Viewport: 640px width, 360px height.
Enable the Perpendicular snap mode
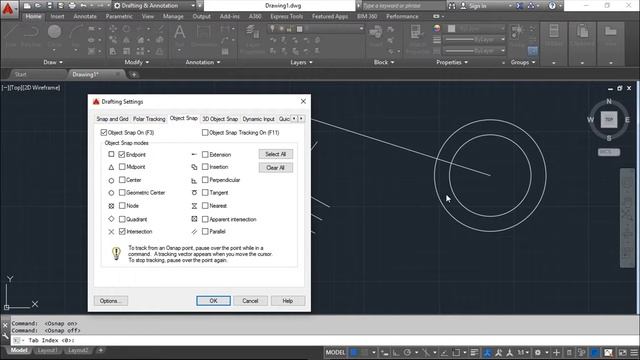pos(205,180)
